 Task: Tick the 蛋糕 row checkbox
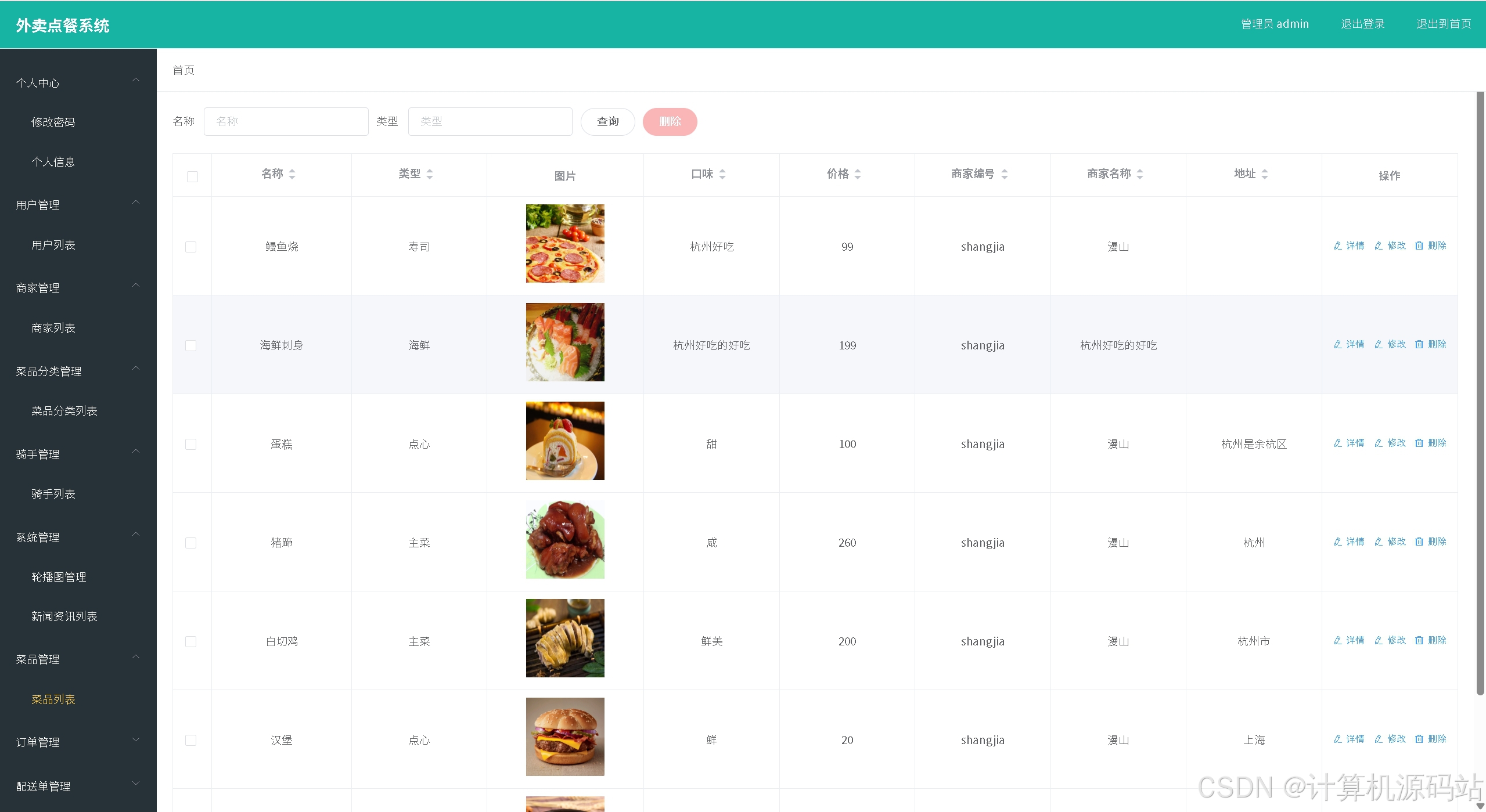tap(190, 444)
